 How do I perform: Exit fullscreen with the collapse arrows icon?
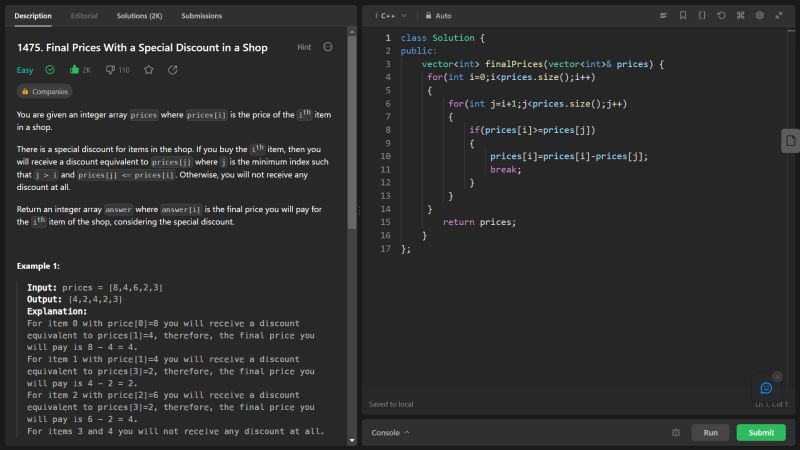coord(779,15)
